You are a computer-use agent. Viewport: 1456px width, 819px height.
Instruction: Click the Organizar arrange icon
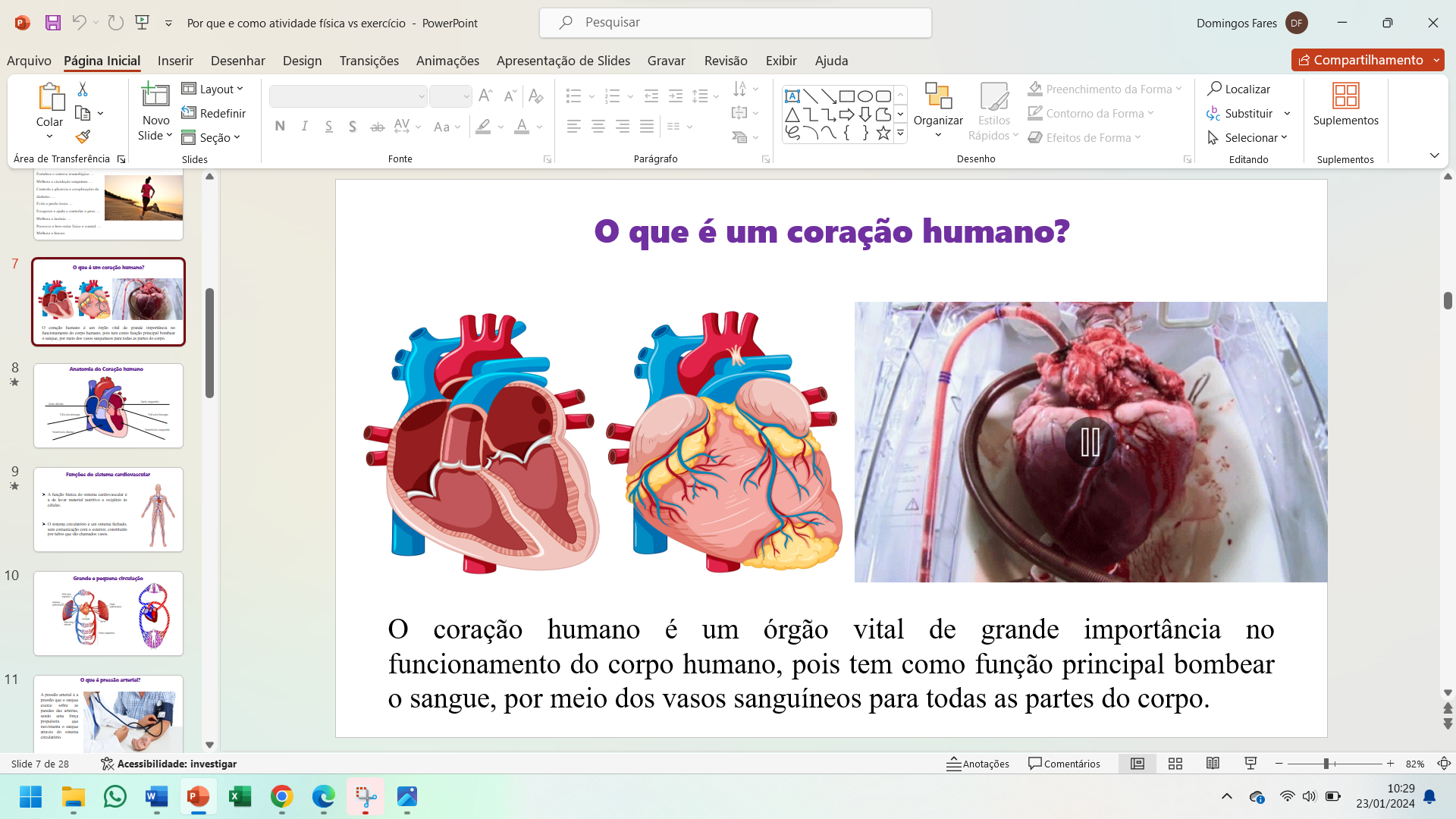pos(938,96)
